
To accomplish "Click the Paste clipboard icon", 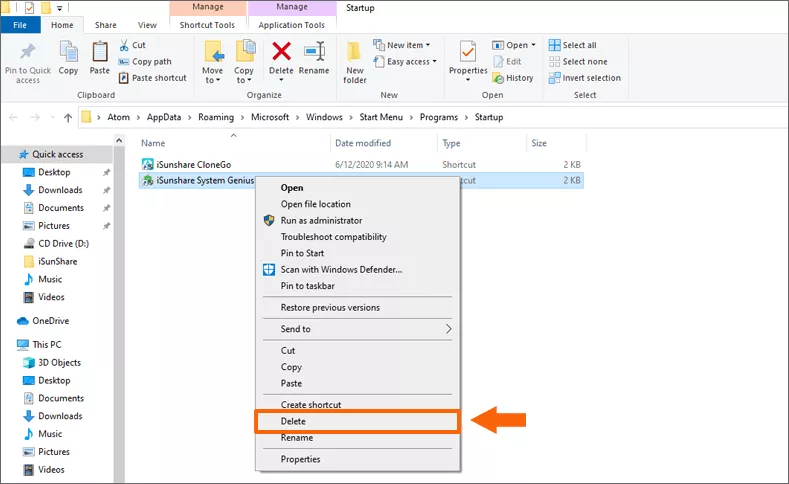I will tap(100, 52).
